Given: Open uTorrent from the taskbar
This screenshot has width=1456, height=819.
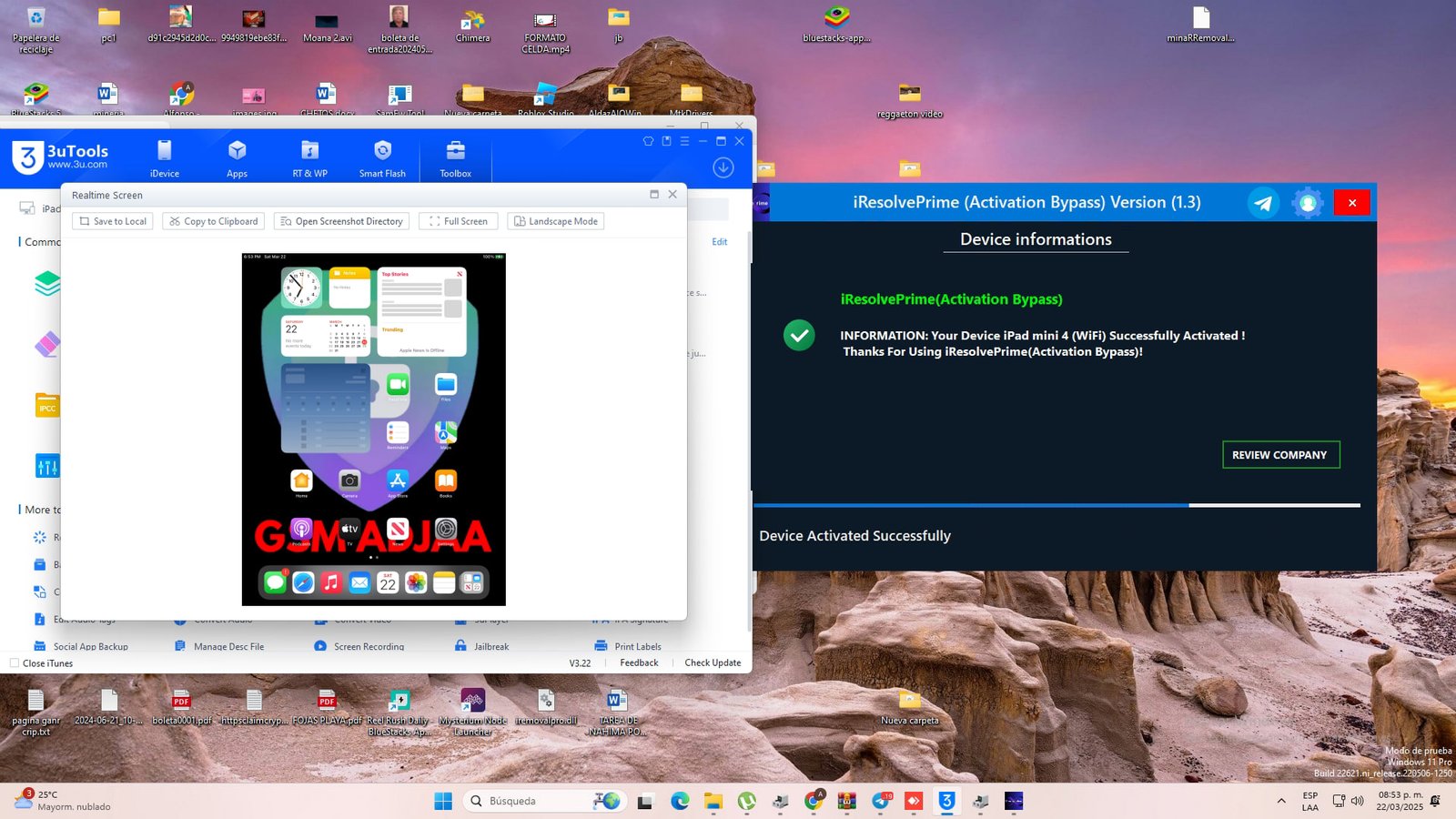Looking at the screenshot, I should pyautogui.click(x=747, y=801).
